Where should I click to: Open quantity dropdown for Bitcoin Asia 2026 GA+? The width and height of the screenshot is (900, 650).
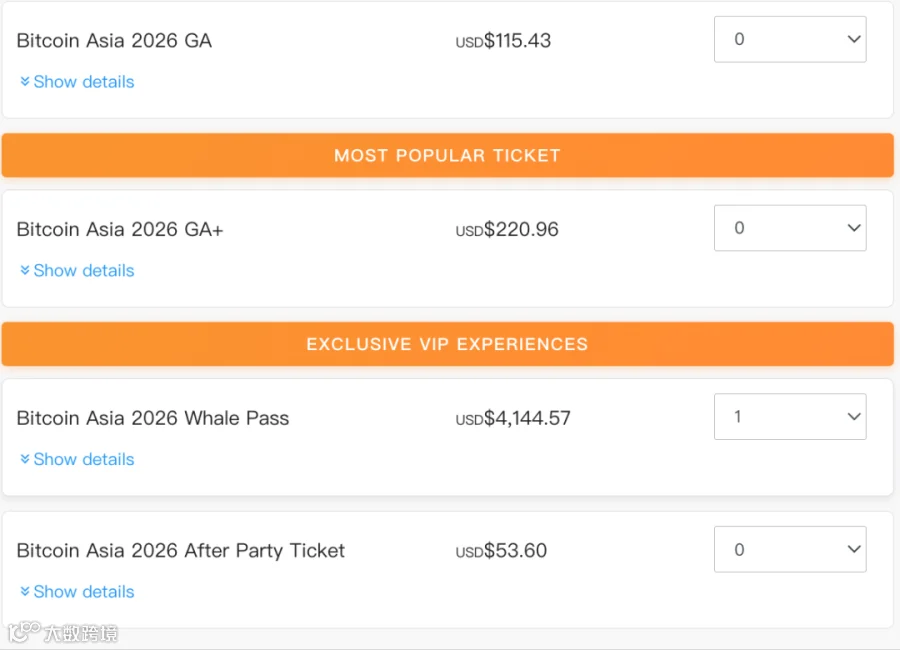coord(790,228)
